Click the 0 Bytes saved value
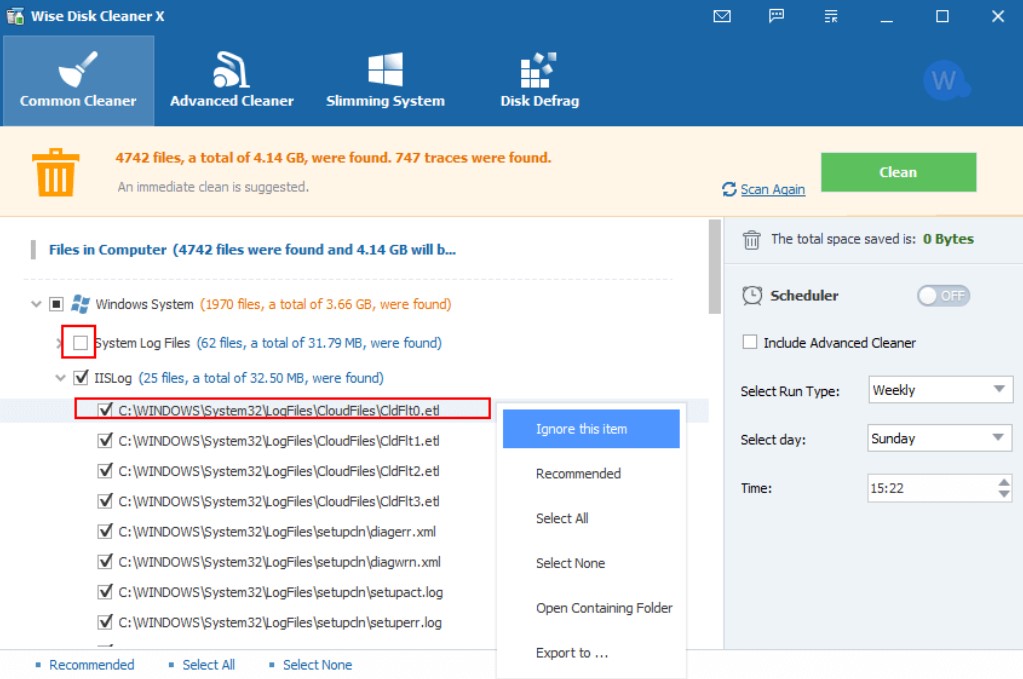This screenshot has height=679, width=1023. (948, 239)
